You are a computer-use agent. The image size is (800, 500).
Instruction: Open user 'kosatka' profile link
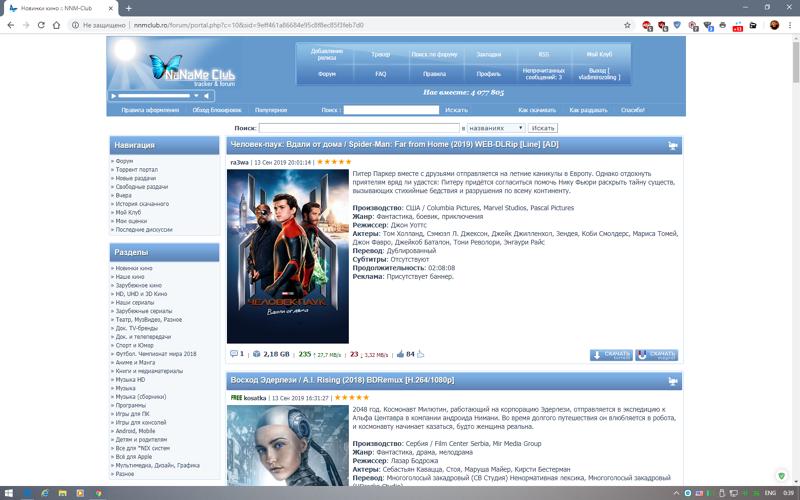255,398
